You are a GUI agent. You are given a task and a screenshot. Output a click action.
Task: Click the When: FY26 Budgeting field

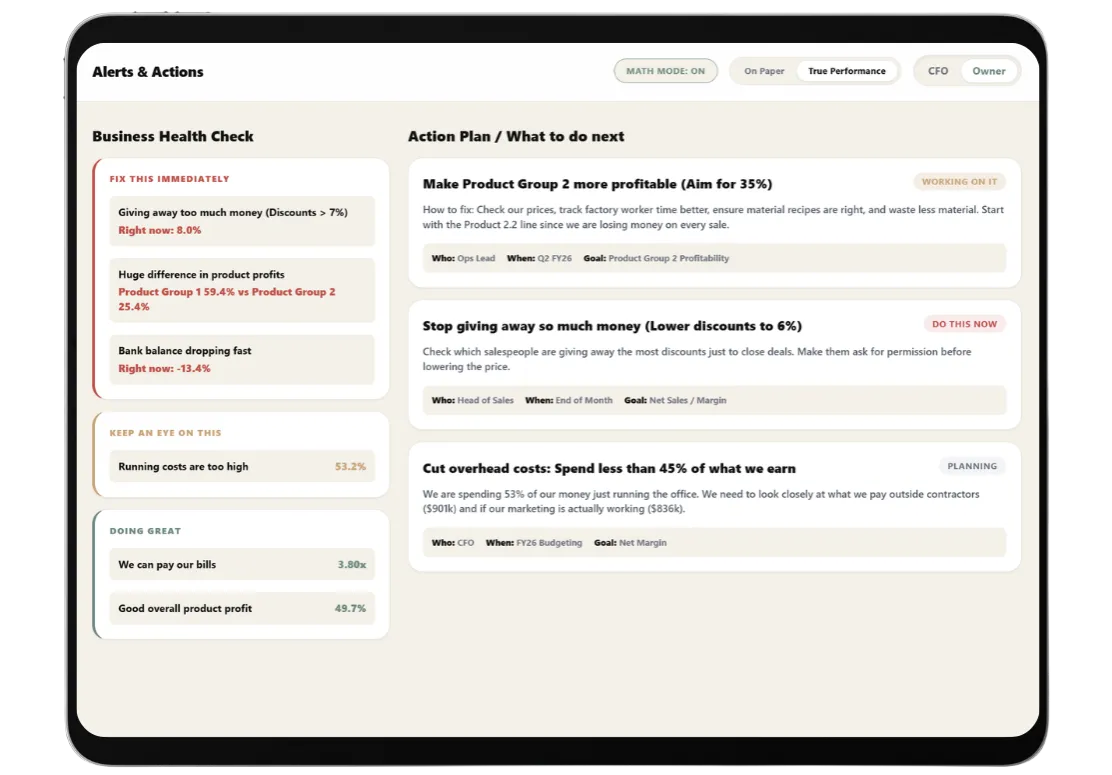(534, 542)
